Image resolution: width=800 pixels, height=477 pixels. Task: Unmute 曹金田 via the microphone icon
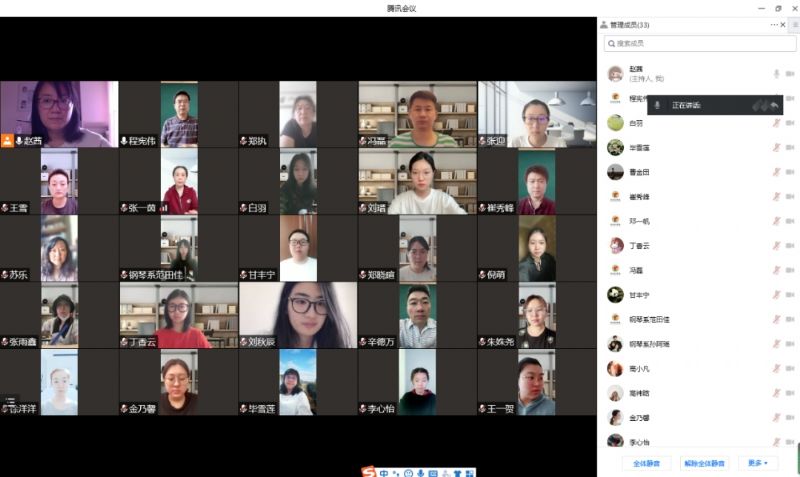[776, 172]
